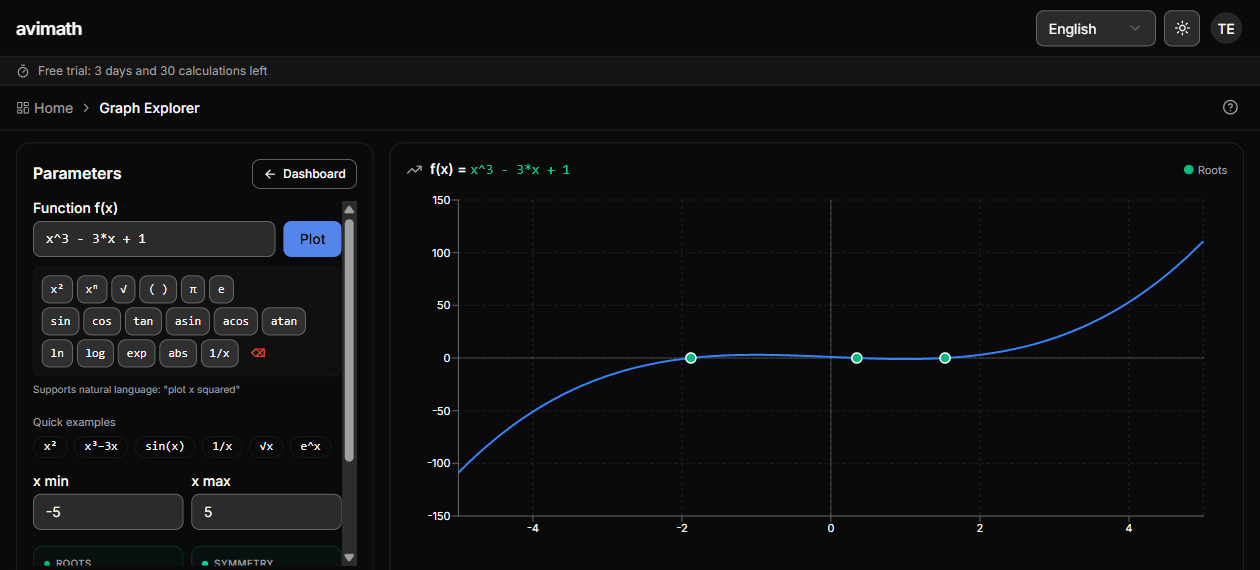Insert the π constant key
This screenshot has height=570, width=1260.
point(192,290)
